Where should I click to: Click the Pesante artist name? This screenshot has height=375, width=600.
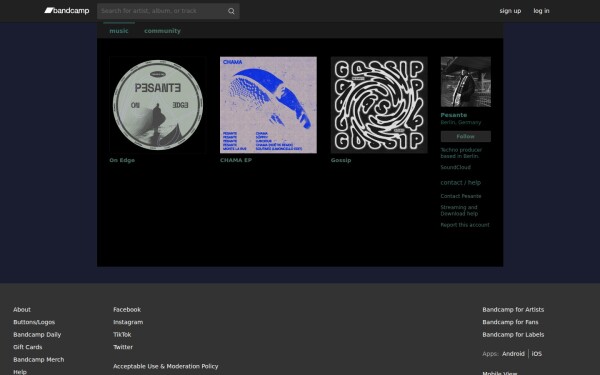point(453,115)
